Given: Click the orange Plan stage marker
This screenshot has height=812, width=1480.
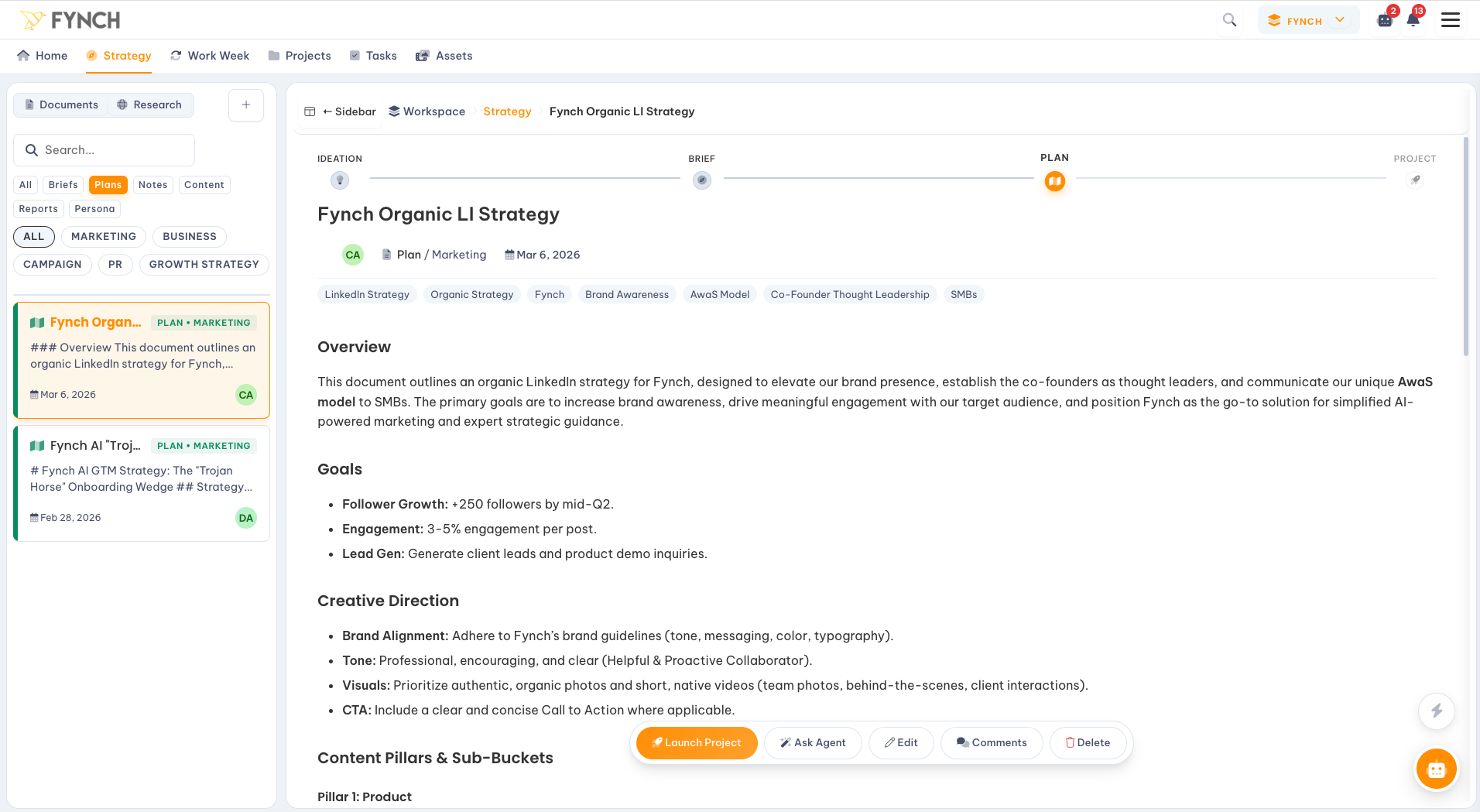Looking at the screenshot, I should coord(1054,181).
